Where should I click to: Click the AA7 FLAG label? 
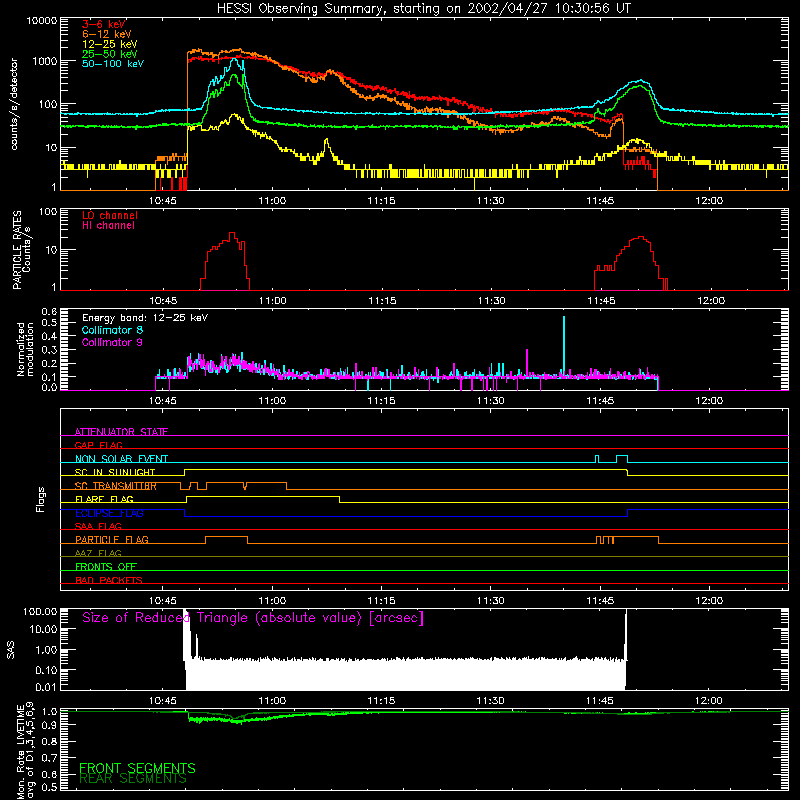[x=98, y=553]
